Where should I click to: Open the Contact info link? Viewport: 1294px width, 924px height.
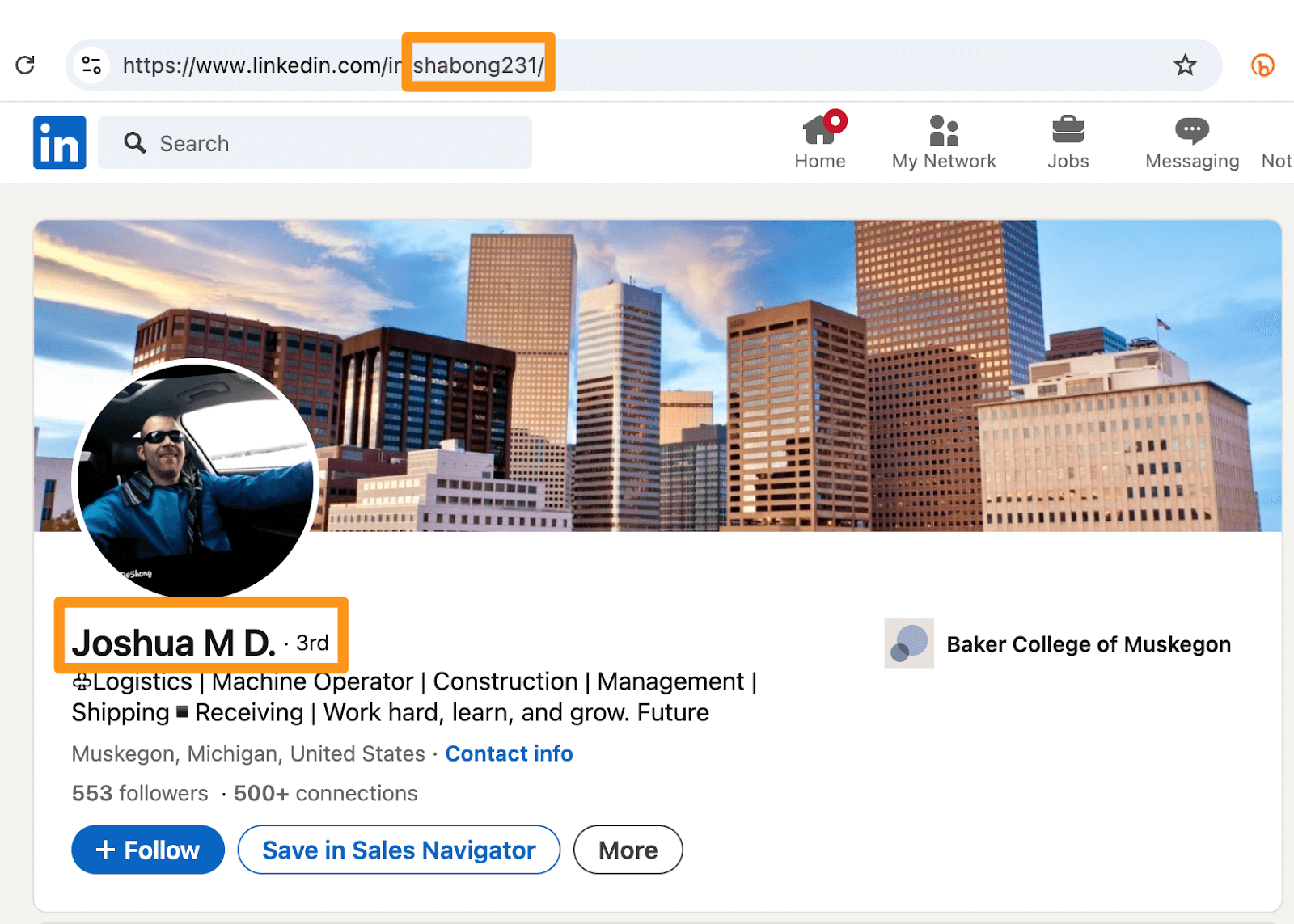click(x=509, y=753)
